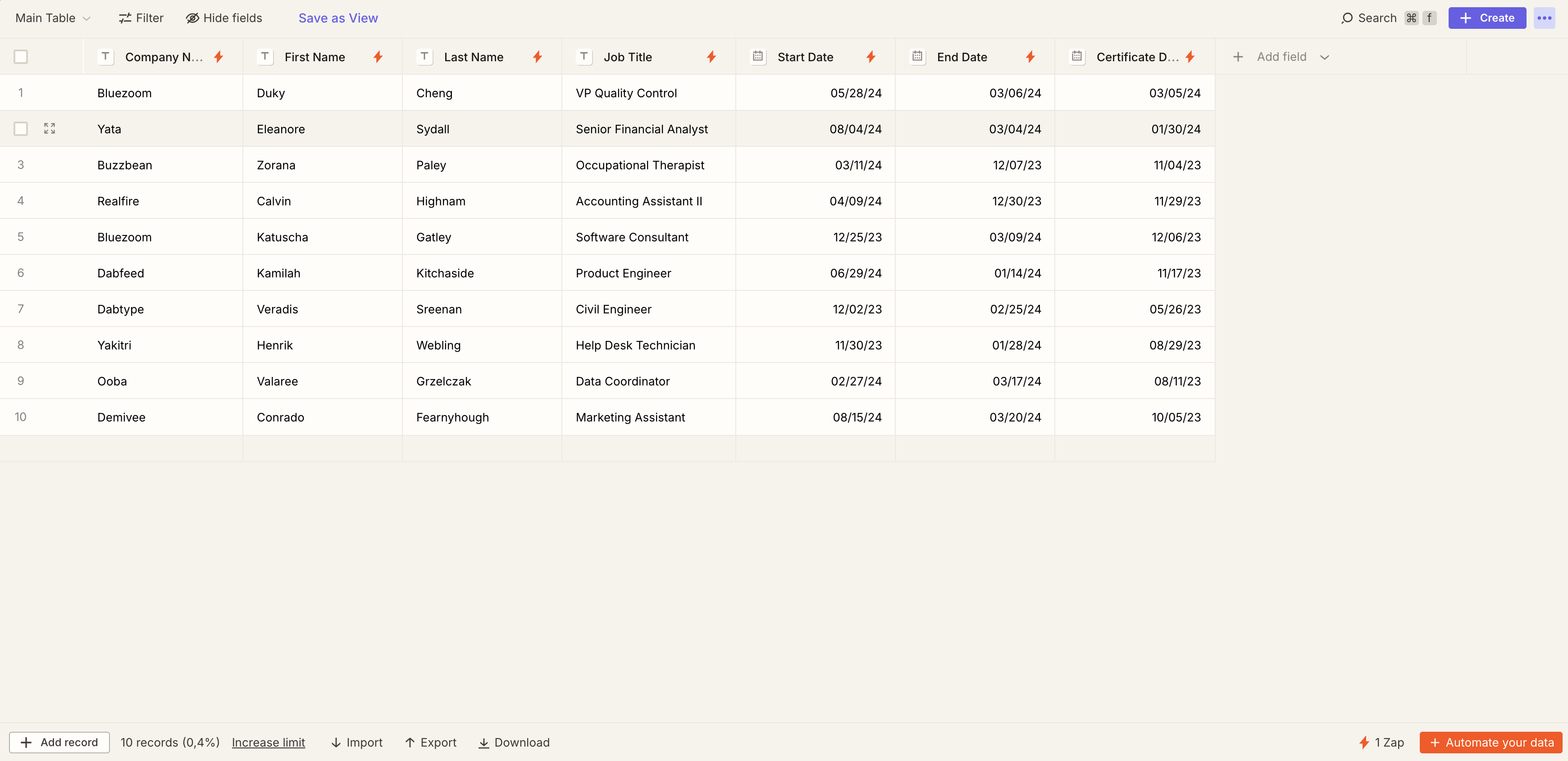Image resolution: width=1568 pixels, height=761 pixels.
Task: Select the 'Data Coordinator' cell
Action: click(649, 381)
